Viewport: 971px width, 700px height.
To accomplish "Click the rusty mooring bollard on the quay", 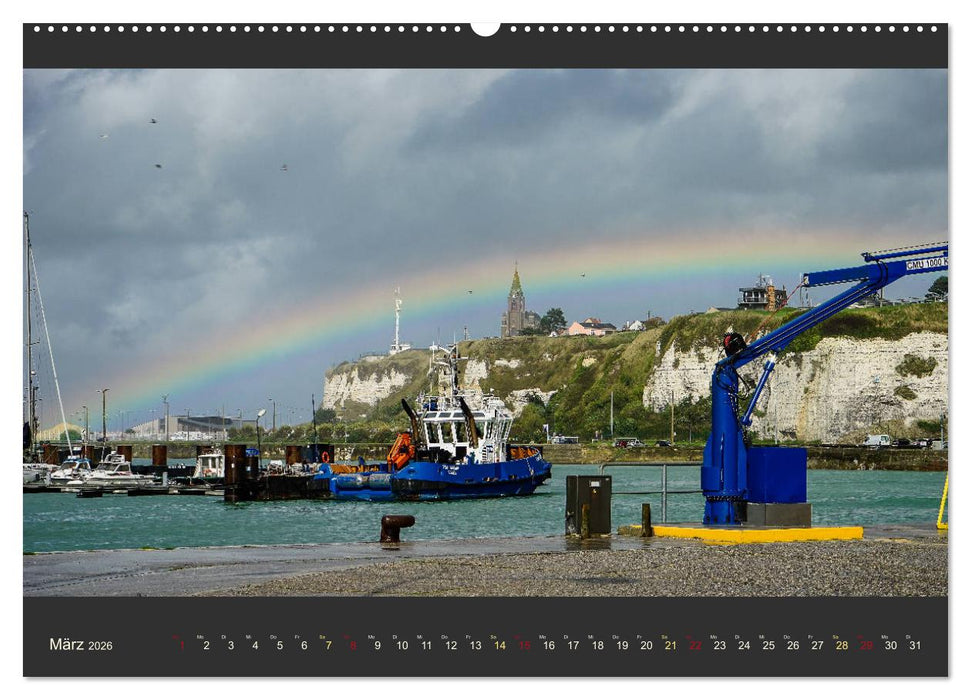I will coord(395,527).
